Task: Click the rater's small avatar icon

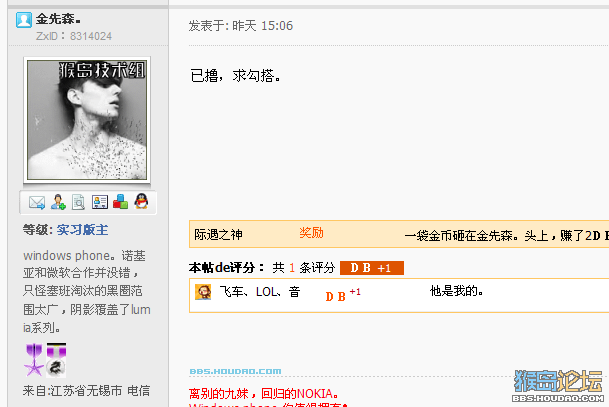Action: [203, 292]
